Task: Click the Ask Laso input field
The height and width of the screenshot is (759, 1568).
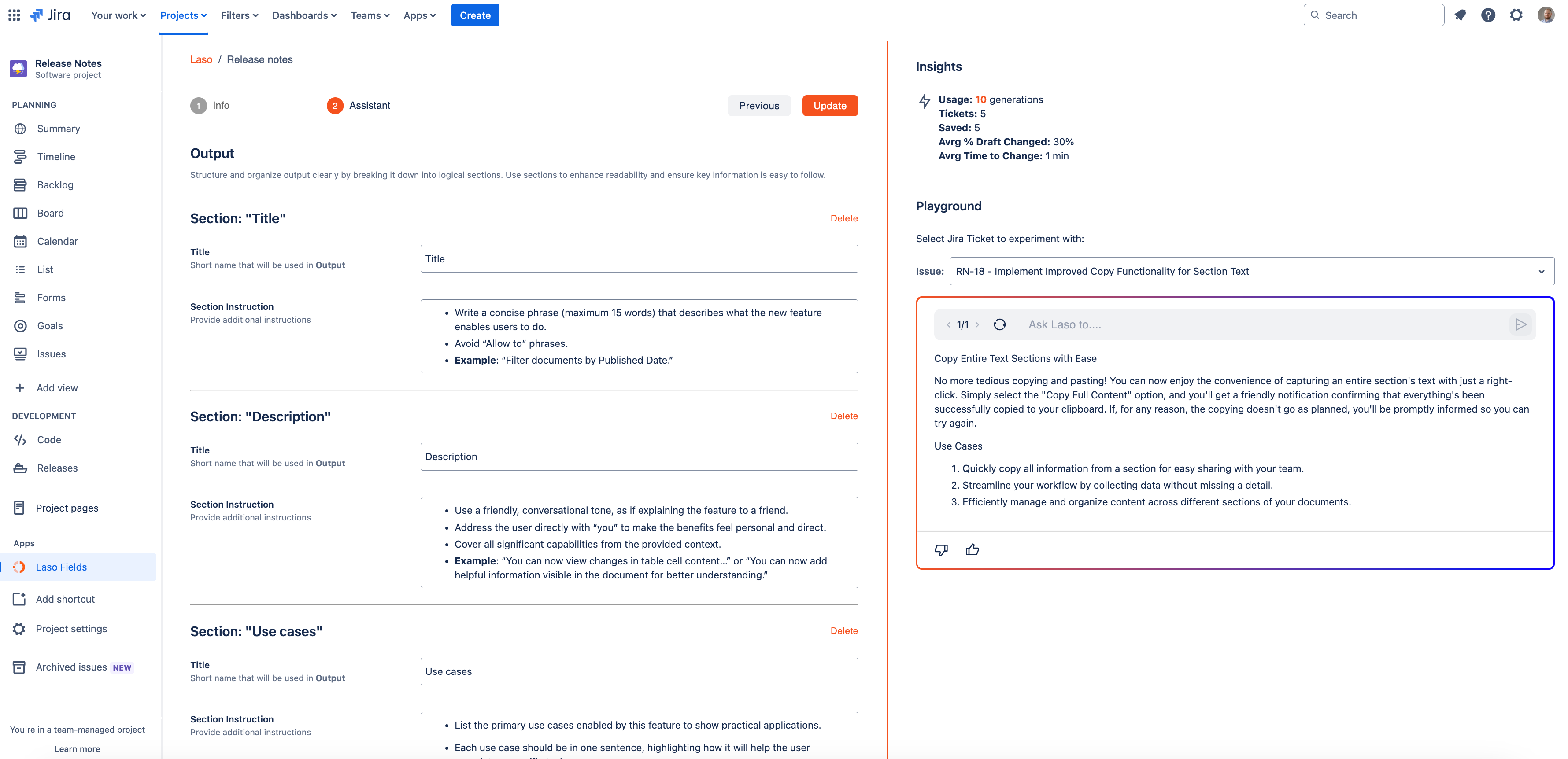Action: coord(1260,324)
